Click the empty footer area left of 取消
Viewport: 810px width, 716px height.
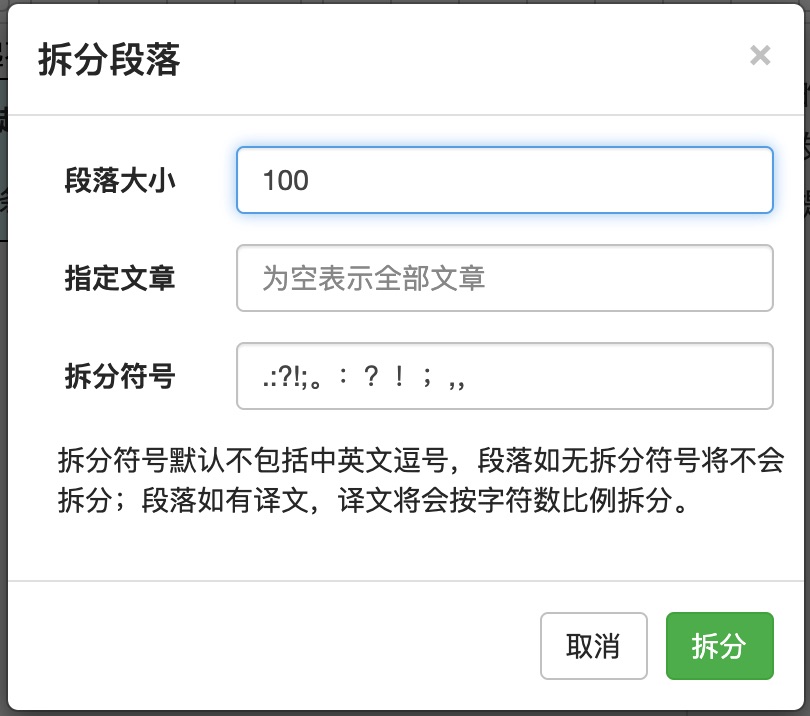[x=274, y=646]
